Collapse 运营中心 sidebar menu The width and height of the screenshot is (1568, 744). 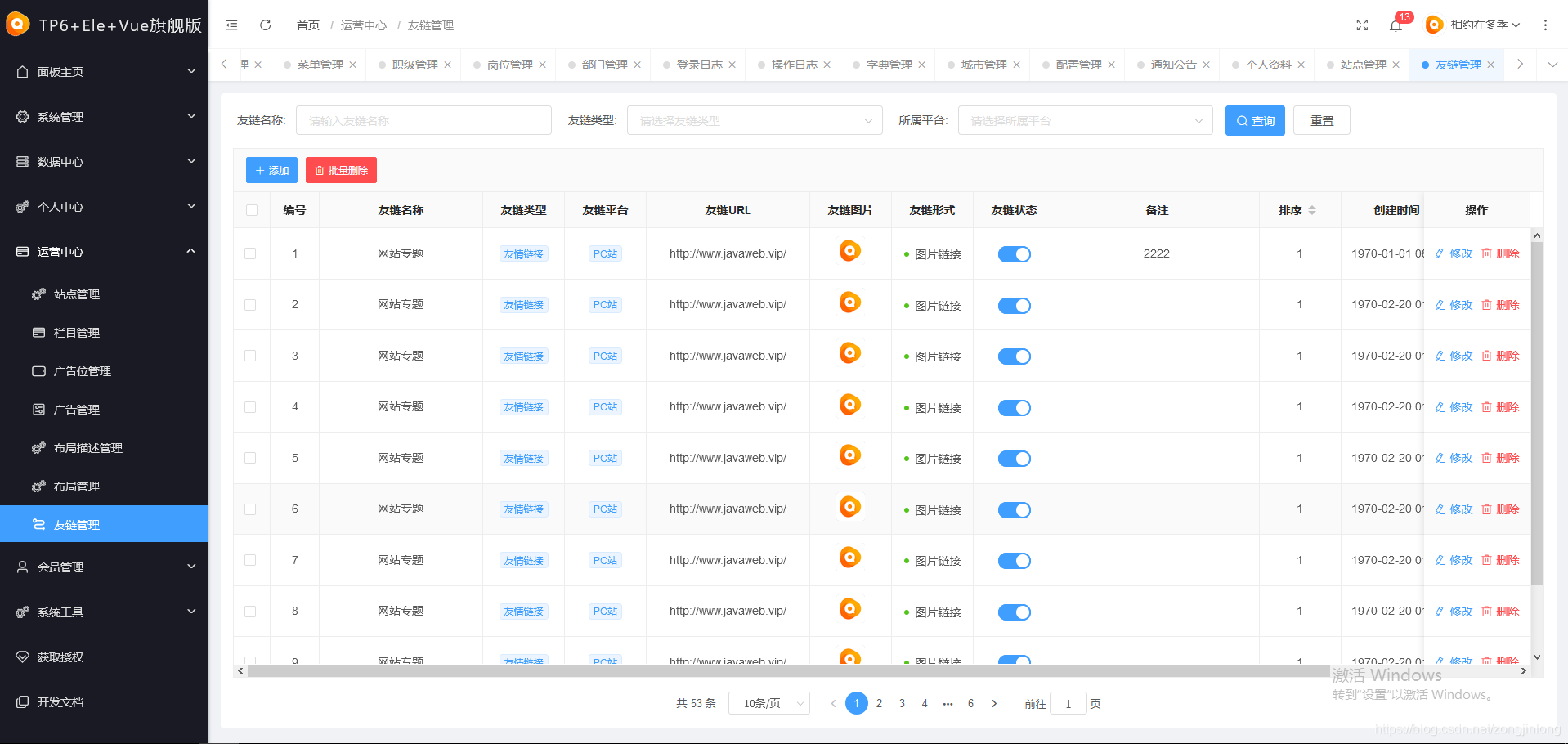[104, 252]
